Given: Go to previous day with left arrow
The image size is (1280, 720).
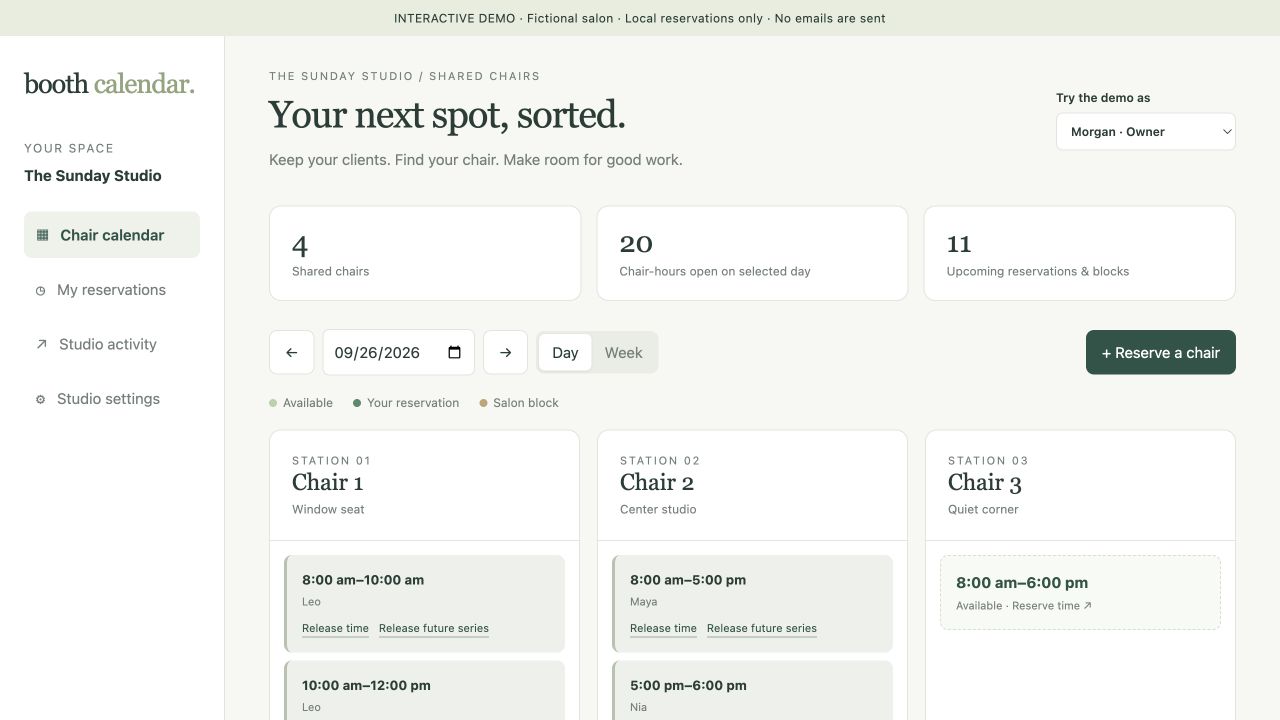Looking at the screenshot, I should [291, 352].
